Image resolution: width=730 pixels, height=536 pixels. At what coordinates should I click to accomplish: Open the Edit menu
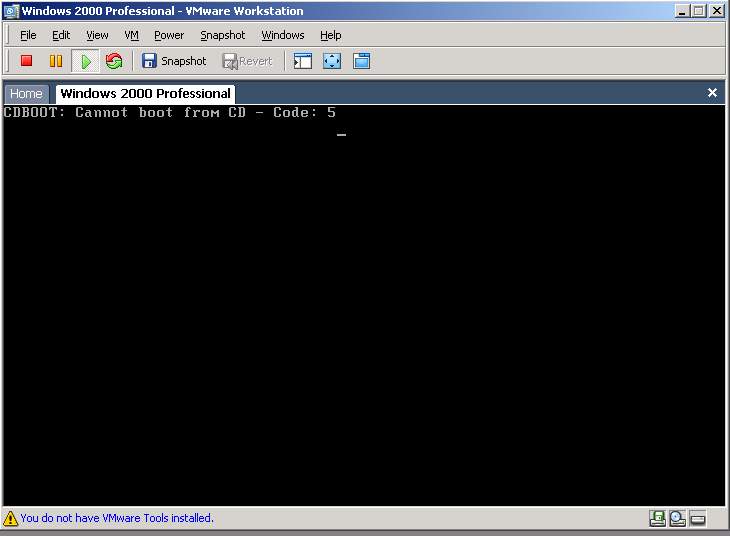pos(61,35)
